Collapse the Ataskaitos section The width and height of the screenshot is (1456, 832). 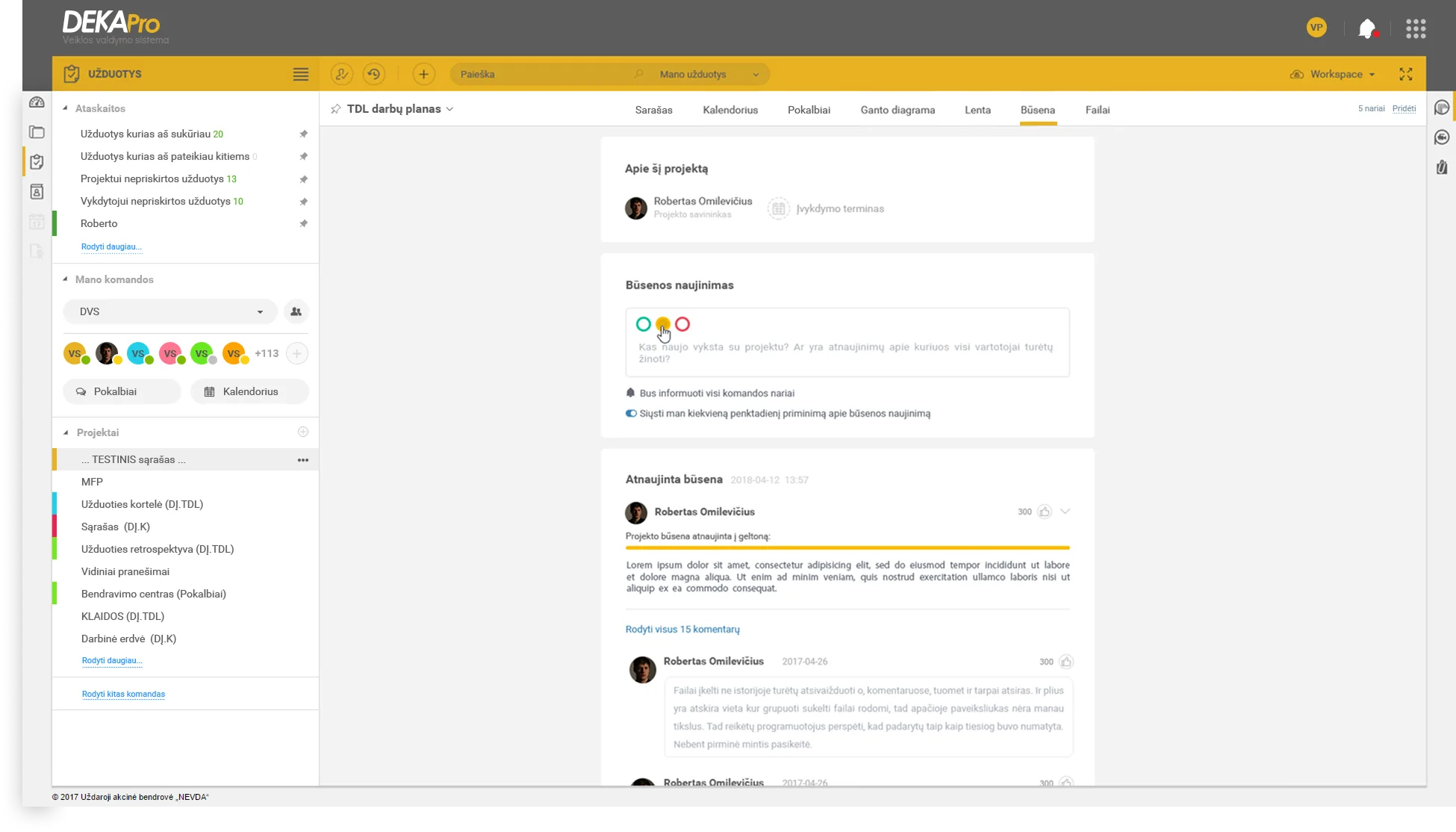tap(65, 108)
